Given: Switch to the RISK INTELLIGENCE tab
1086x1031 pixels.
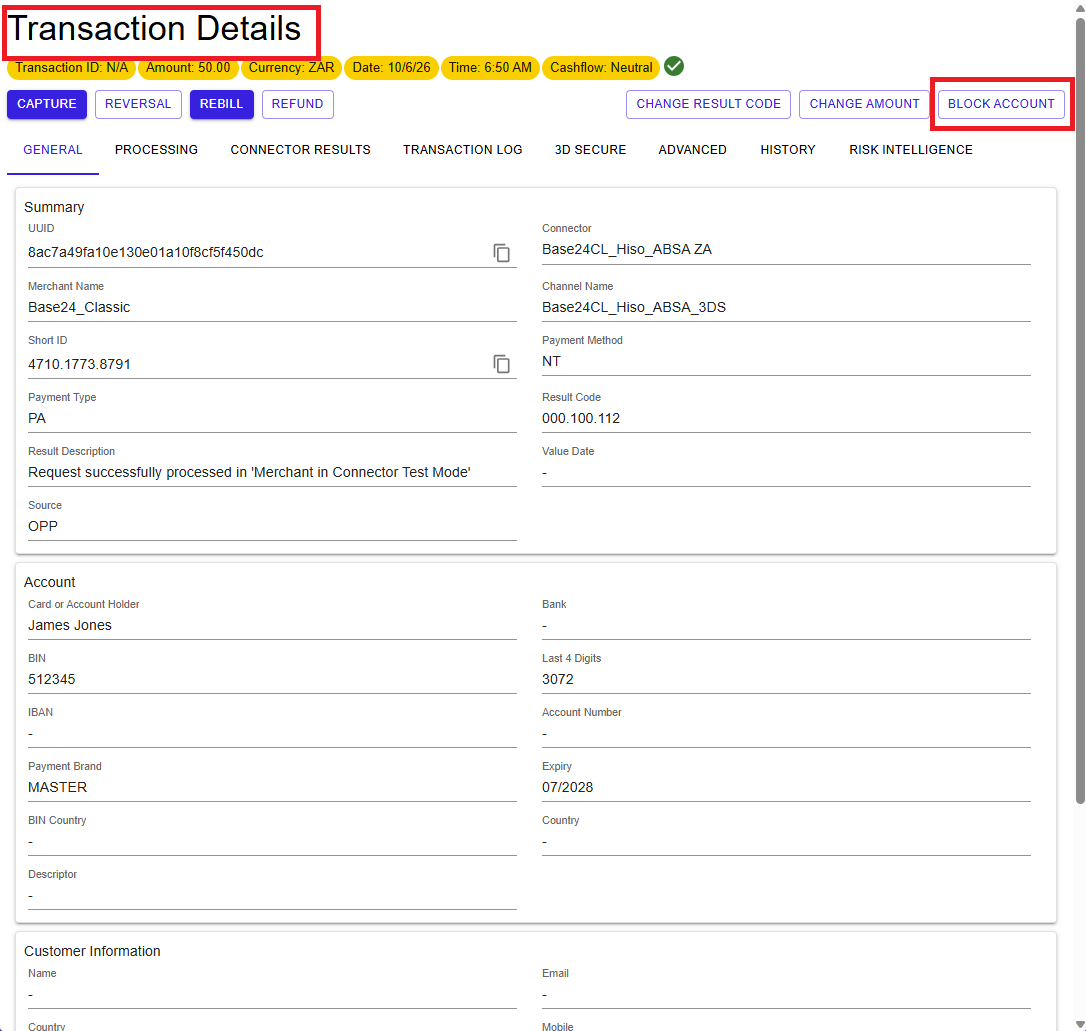Looking at the screenshot, I should [x=911, y=150].
